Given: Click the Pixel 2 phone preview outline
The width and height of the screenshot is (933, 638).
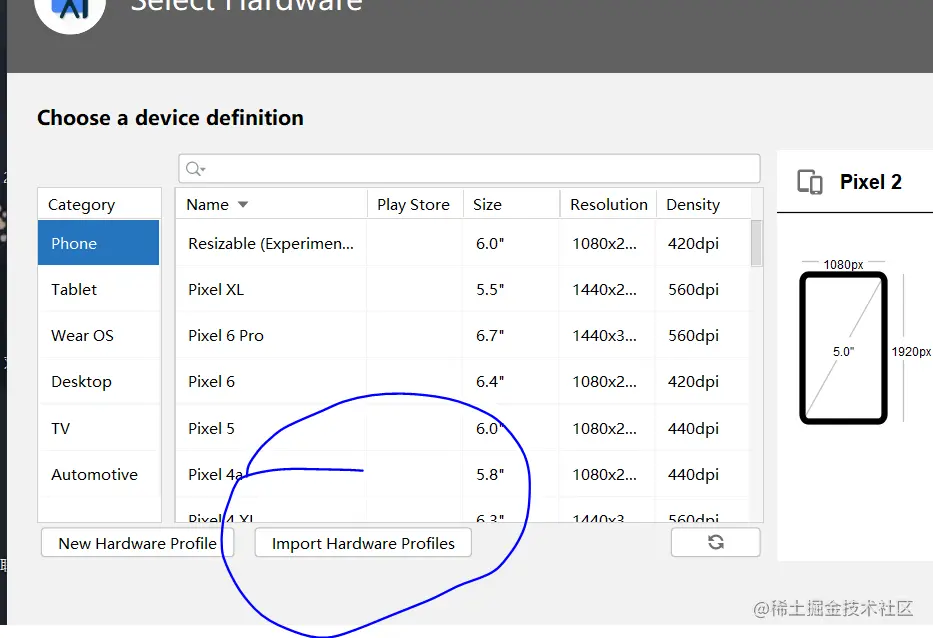Looking at the screenshot, I should click(843, 348).
